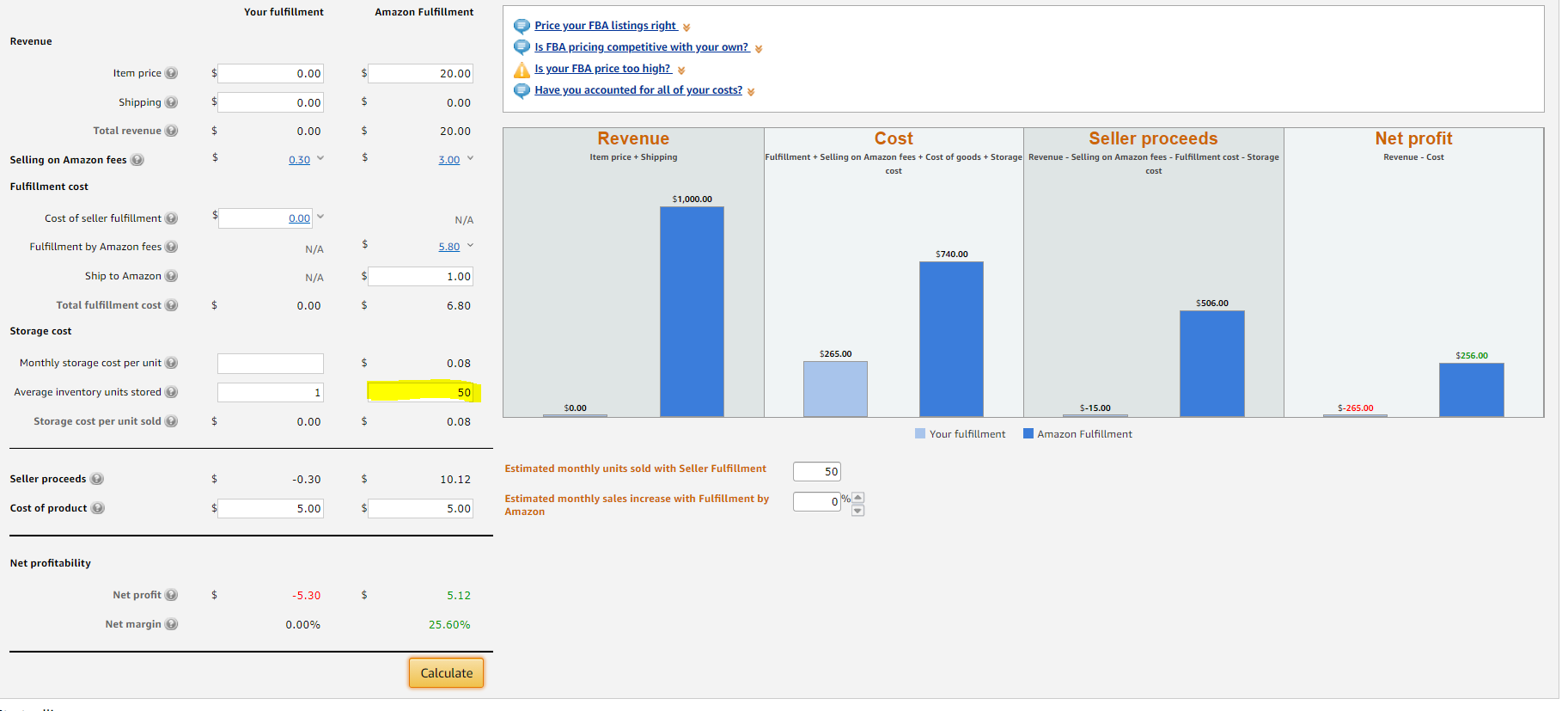Image resolution: width=1568 pixels, height=711 pixels.
Task: Click speech bubble icon for Price your FBA listings
Action: click(522, 26)
